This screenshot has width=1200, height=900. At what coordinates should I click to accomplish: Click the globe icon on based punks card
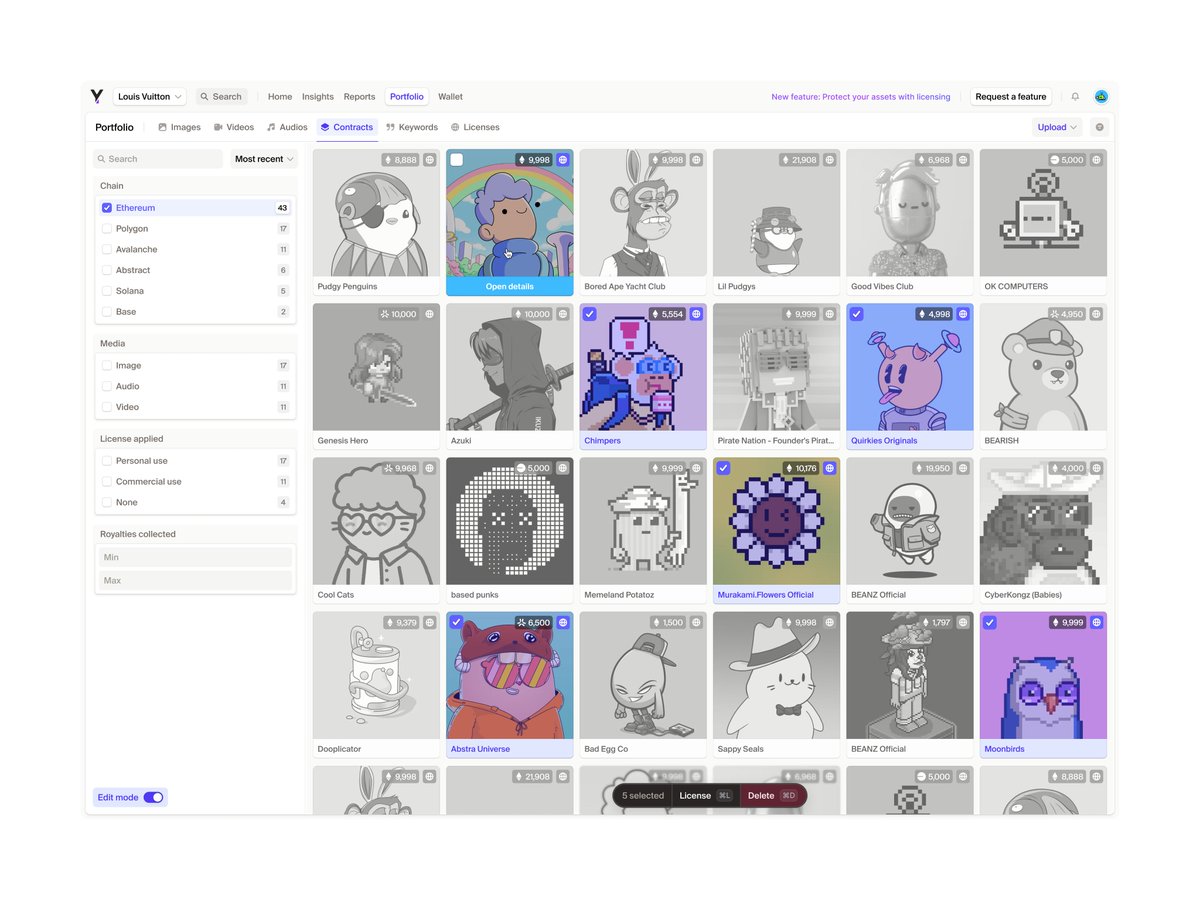(x=563, y=468)
